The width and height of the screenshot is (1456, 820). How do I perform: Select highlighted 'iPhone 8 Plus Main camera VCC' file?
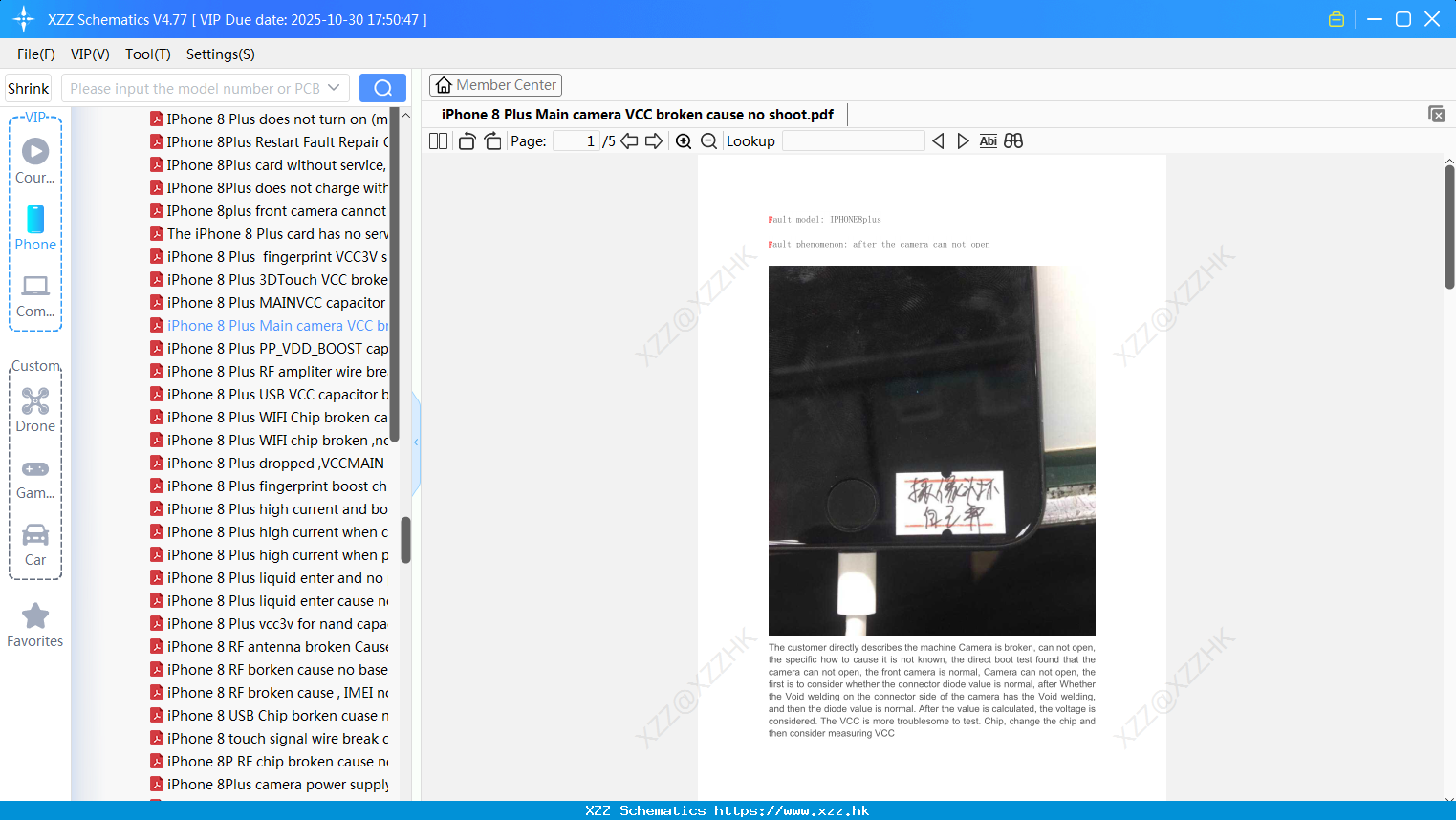pyautogui.click(x=270, y=326)
